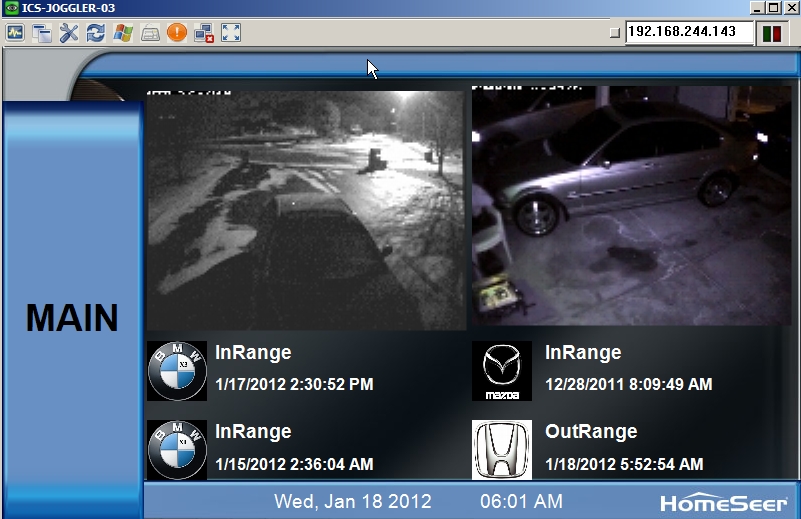Screen dimensions: 801x519
Task: Click the Honda logo icon
Action: [x=502, y=450]
